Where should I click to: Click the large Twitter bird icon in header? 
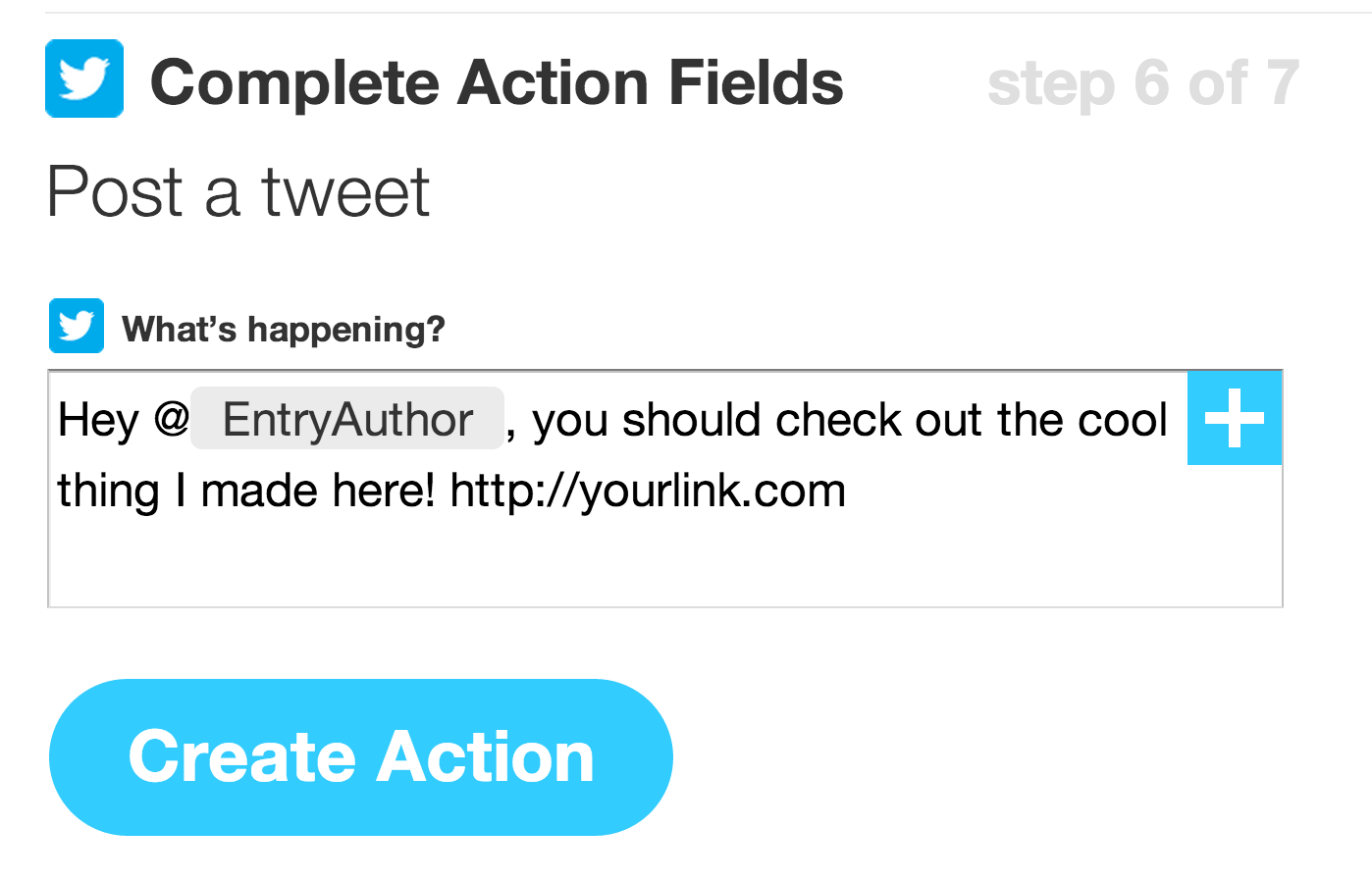[84, 78]
